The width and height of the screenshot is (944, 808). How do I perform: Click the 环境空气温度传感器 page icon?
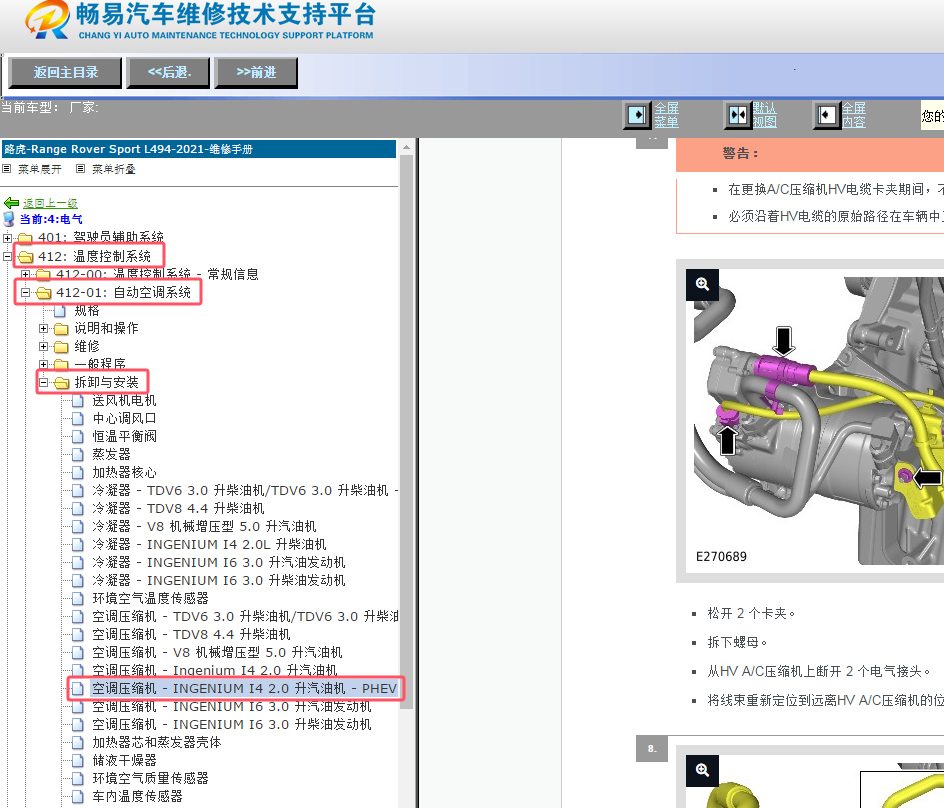click(78, 598)
